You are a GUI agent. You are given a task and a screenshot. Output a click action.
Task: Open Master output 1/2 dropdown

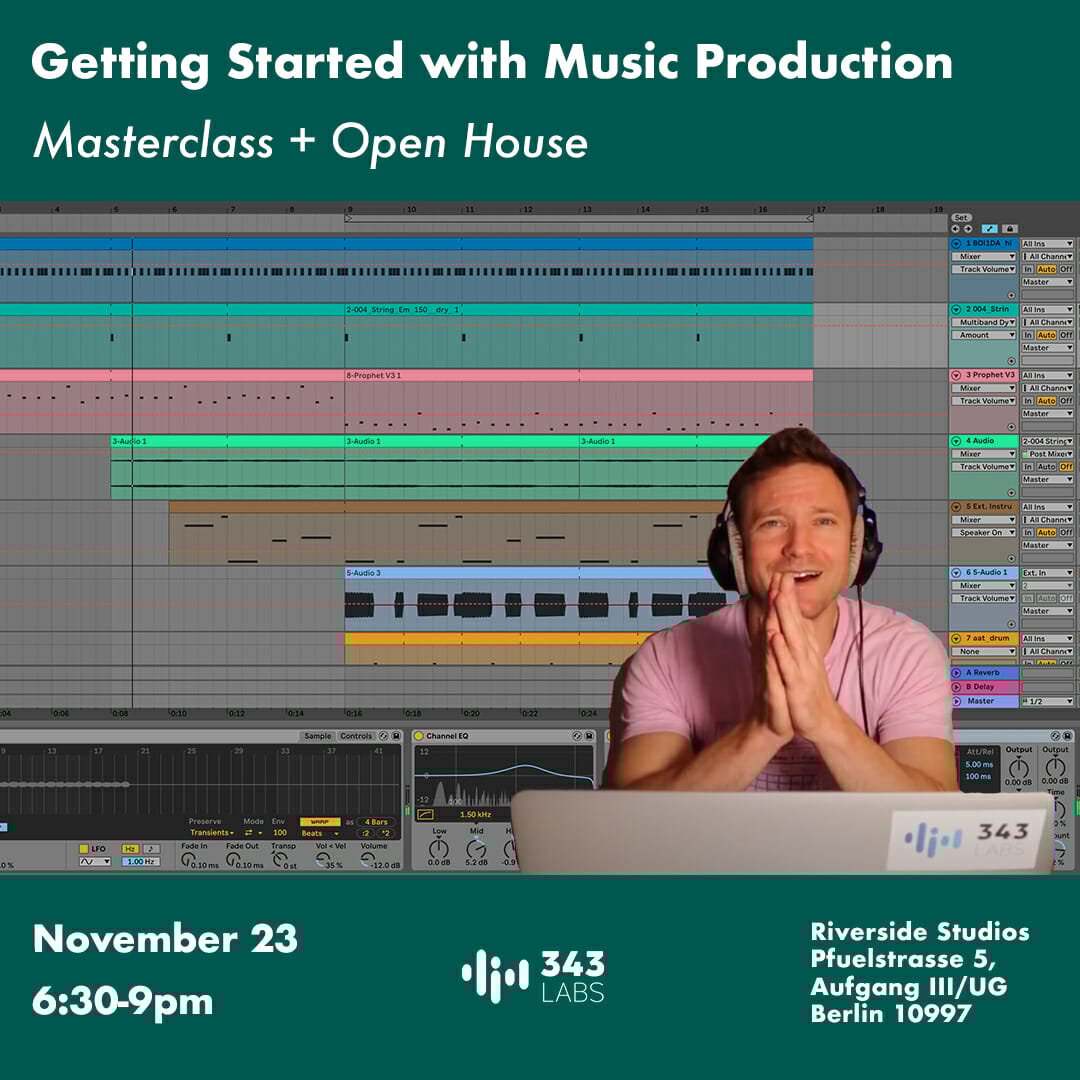pyautogui.click(x=1047, y=701)
